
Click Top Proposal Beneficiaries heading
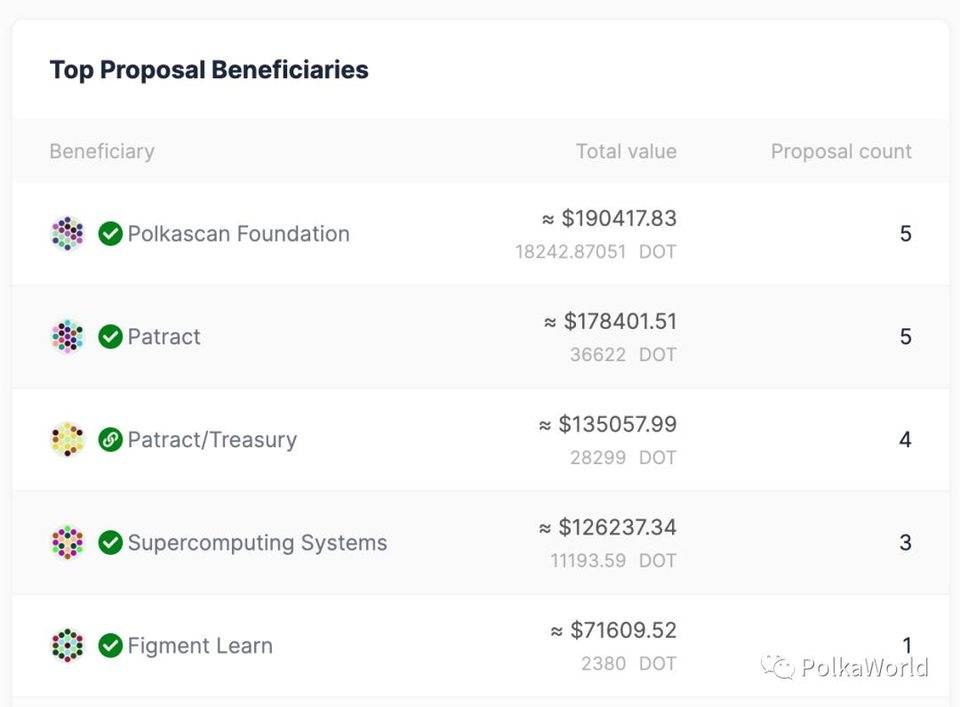[209, 70]
